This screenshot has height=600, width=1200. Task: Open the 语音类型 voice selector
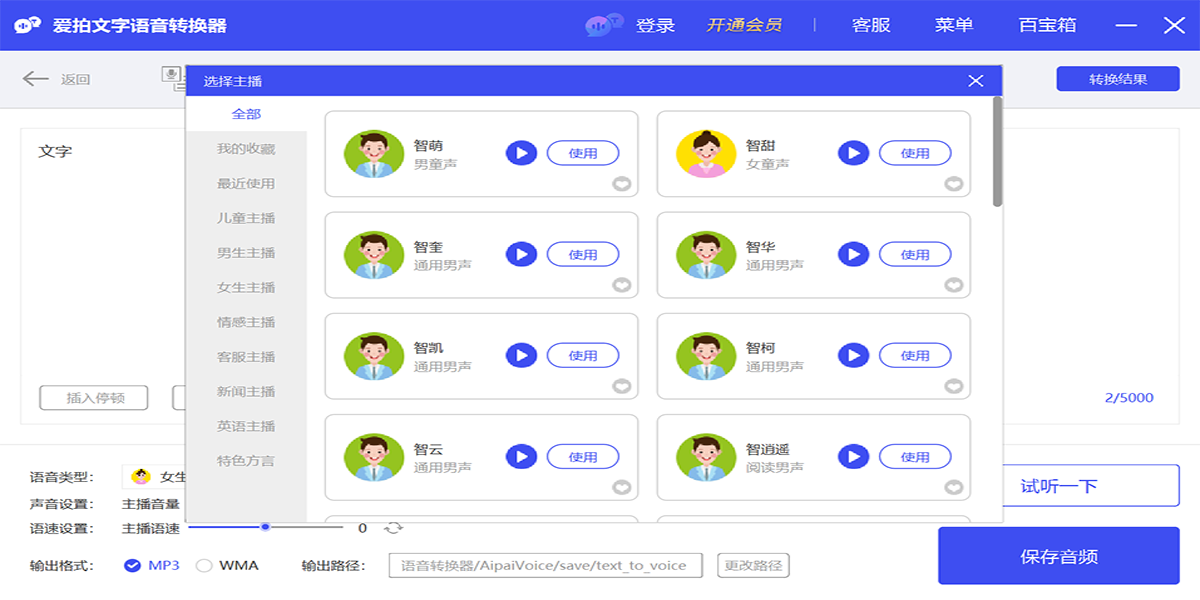pyautogui.click(x=154, y=477)
